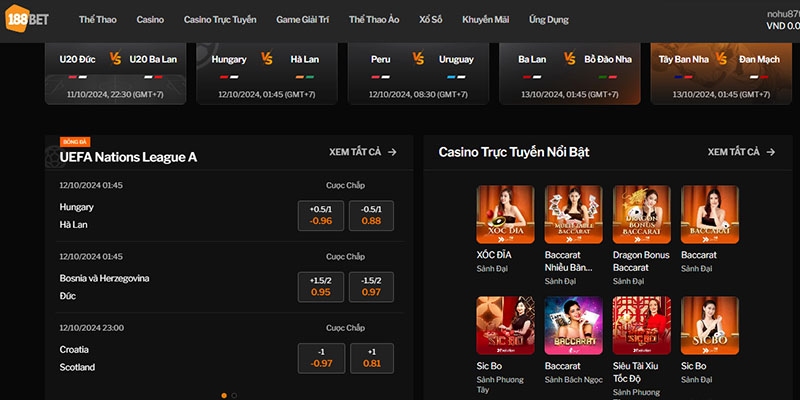
Task: Open the XÓC ĐĨA game thumbnail
Action: (x=505, y=214)
